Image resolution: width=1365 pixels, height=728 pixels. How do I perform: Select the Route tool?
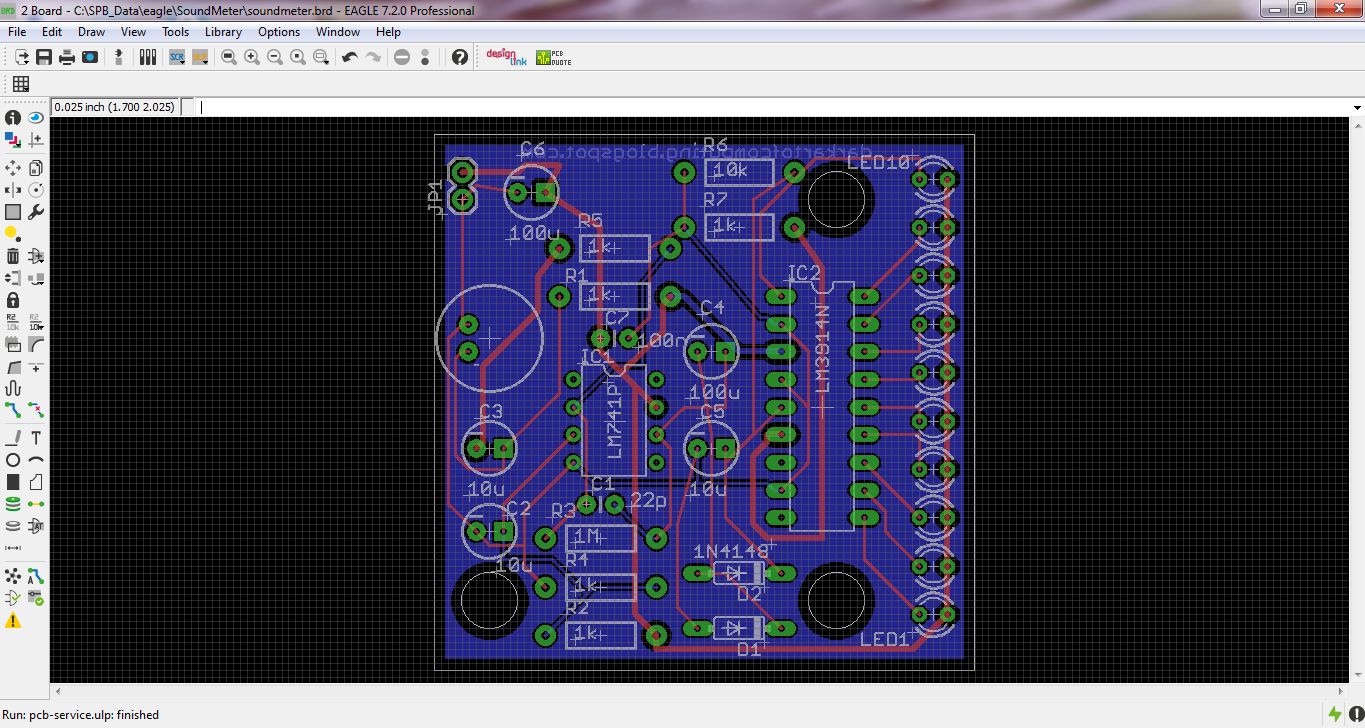tap(13, 410)
